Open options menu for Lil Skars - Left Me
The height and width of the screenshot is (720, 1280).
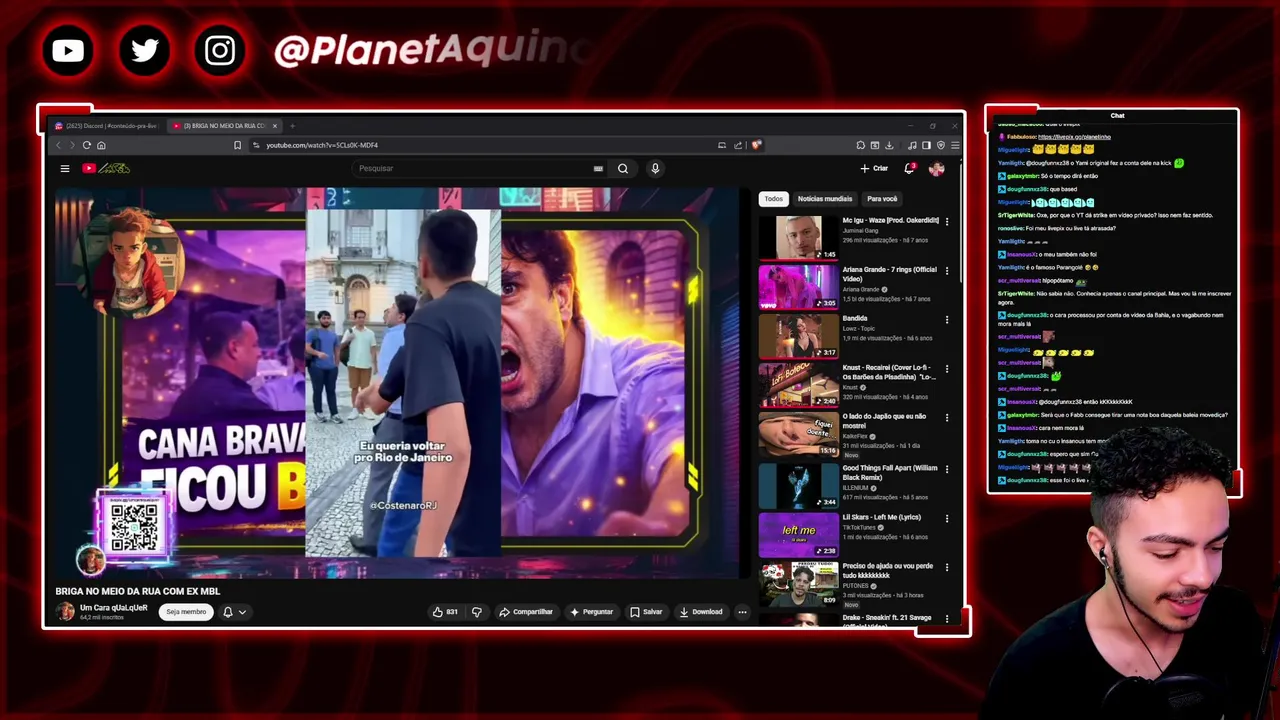tap(947, 518)
